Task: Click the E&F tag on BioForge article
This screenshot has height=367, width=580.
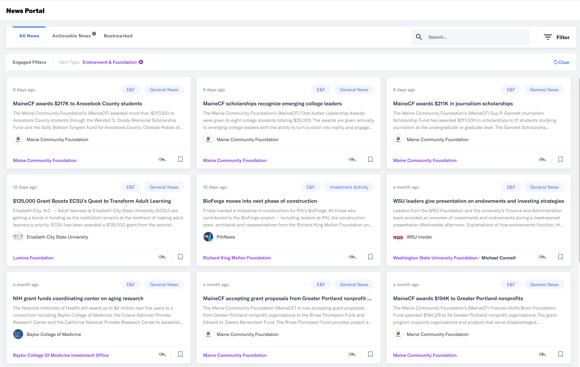Action: click(x=310, y=187)
